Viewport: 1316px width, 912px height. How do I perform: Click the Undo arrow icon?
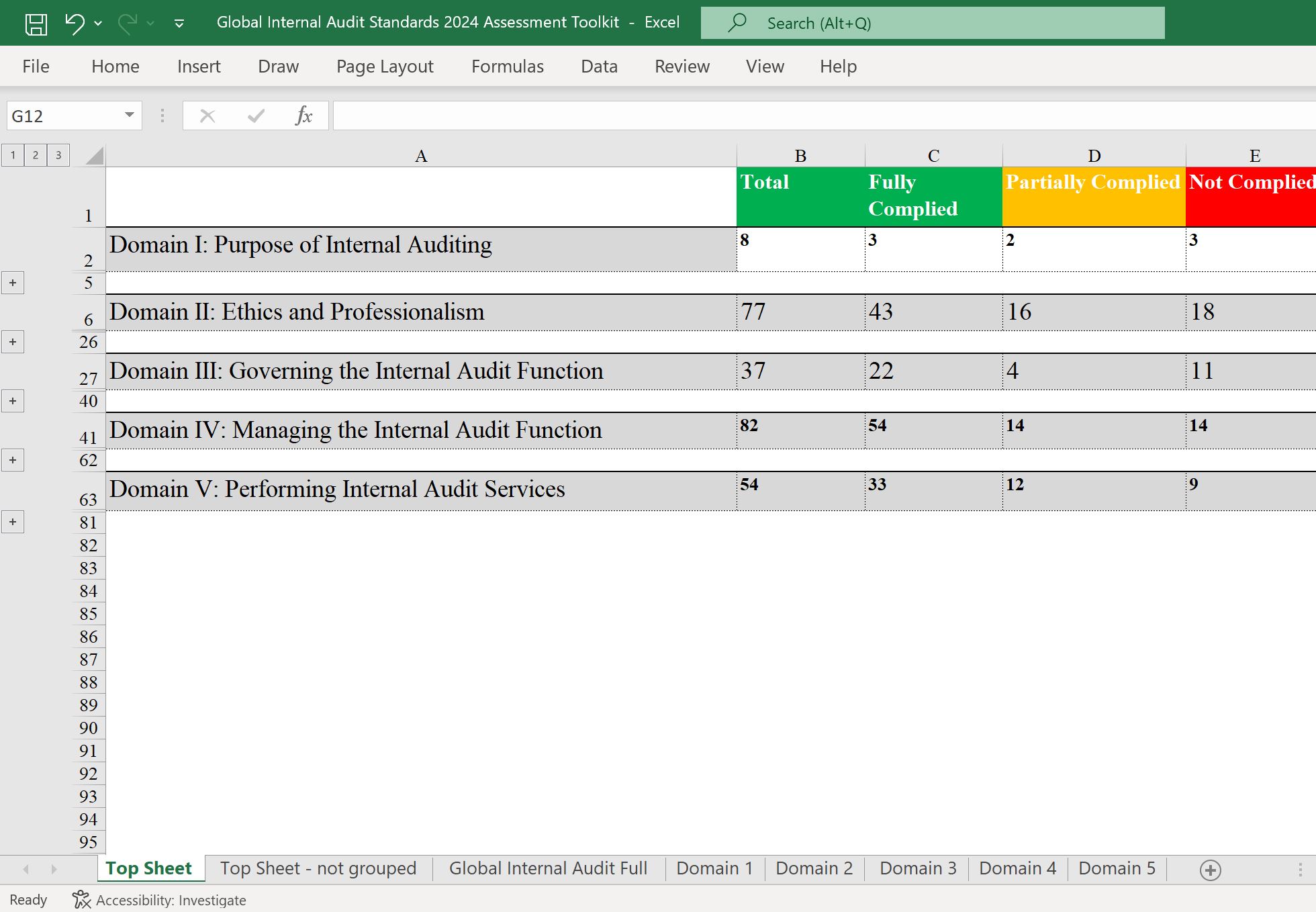[75, 24]
